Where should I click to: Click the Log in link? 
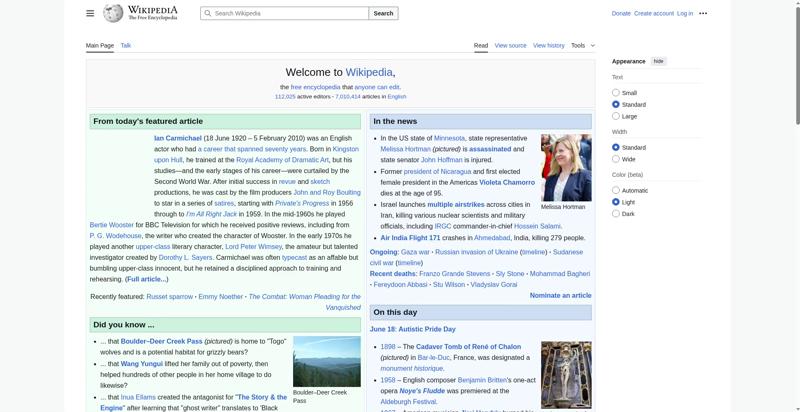pos(685,13)
